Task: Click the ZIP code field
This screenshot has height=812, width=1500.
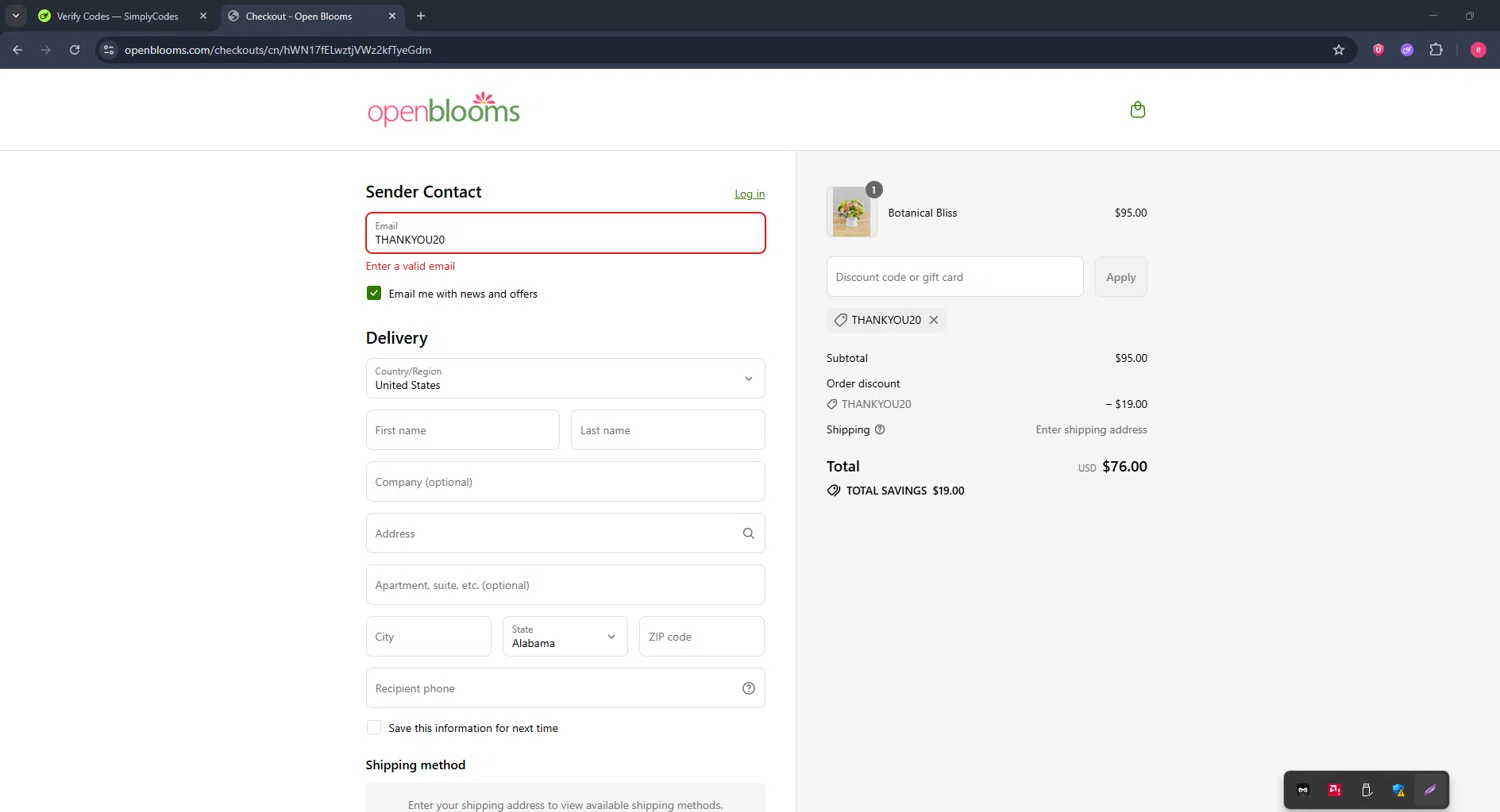Action: pos(702,637)
